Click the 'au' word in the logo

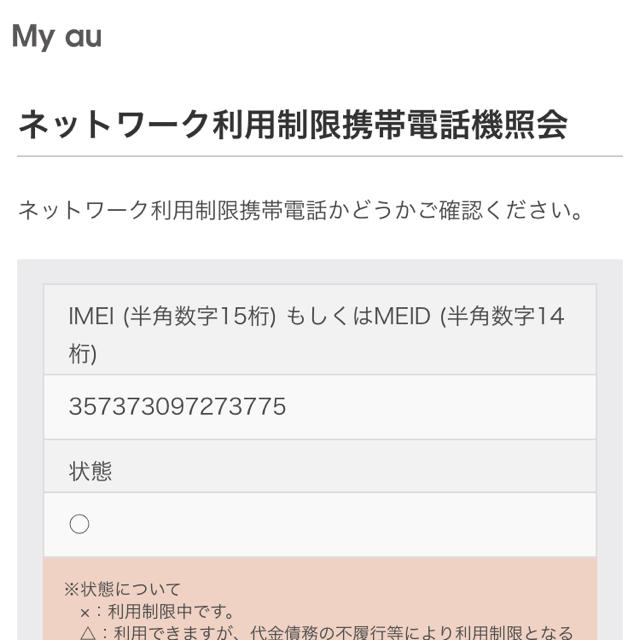coord(84,37)
